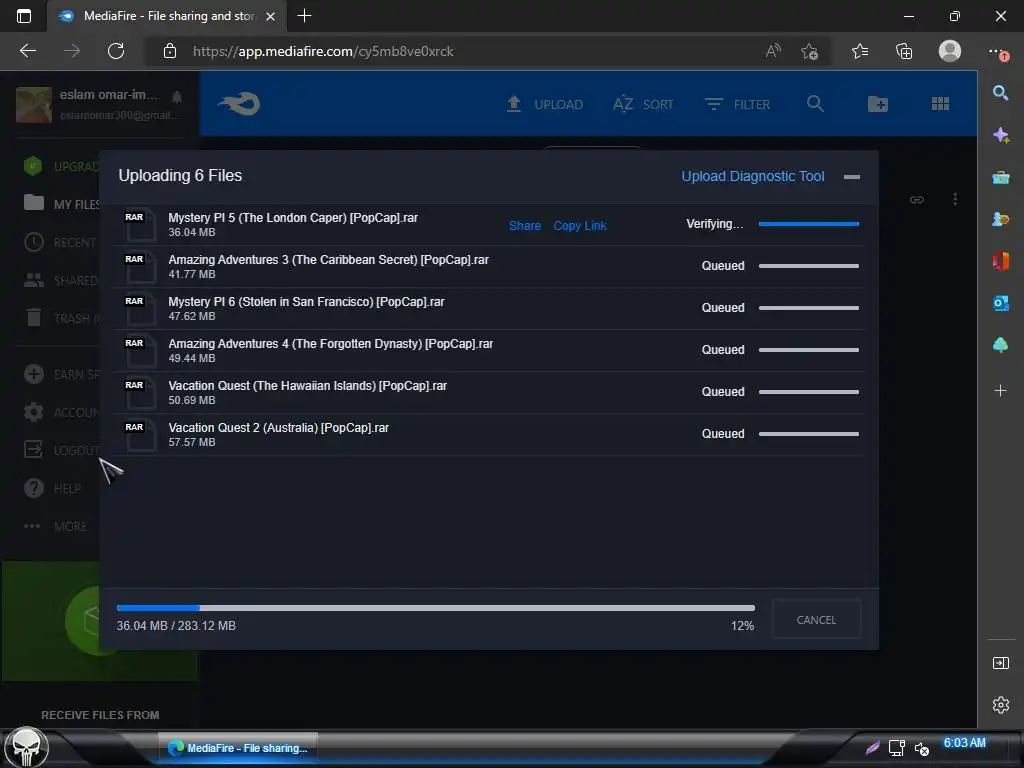
Task: Click the new folder icon
Action: click(878, 103)
